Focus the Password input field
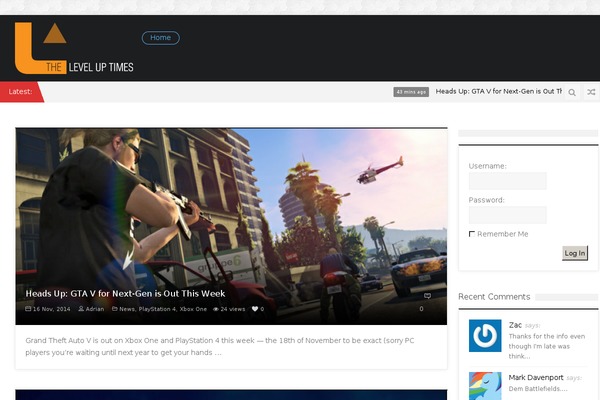600x400 pixels. tap(507, 215)
